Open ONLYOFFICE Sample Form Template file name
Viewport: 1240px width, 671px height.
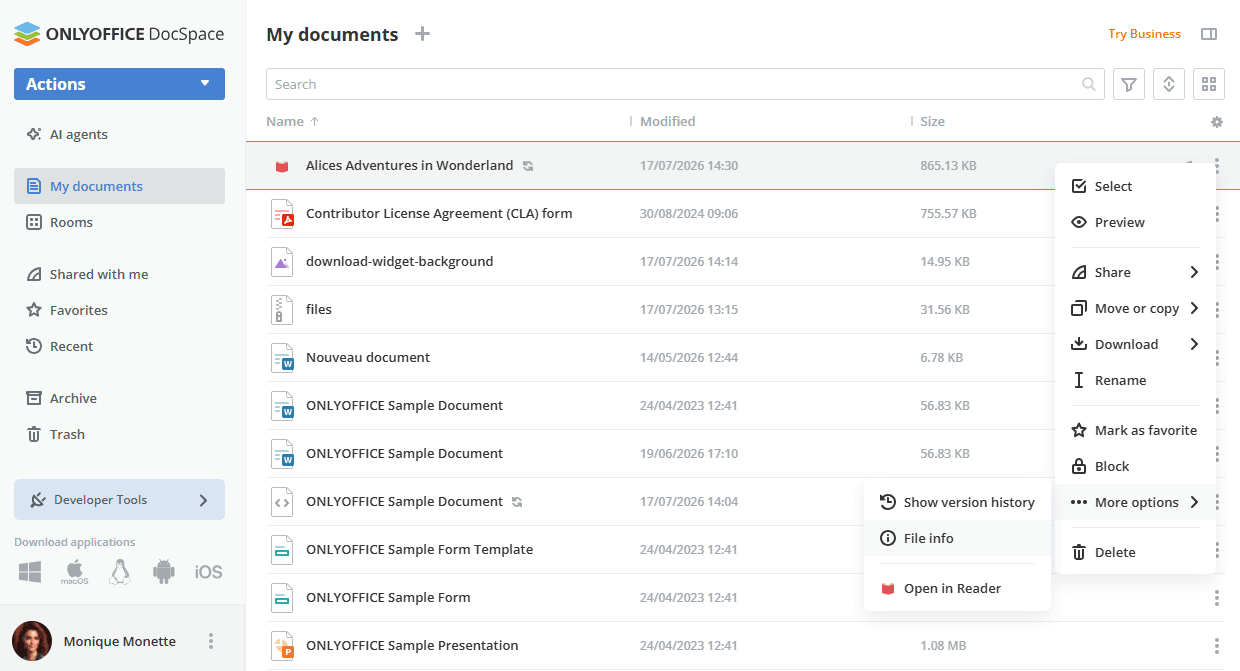(419, 550)
